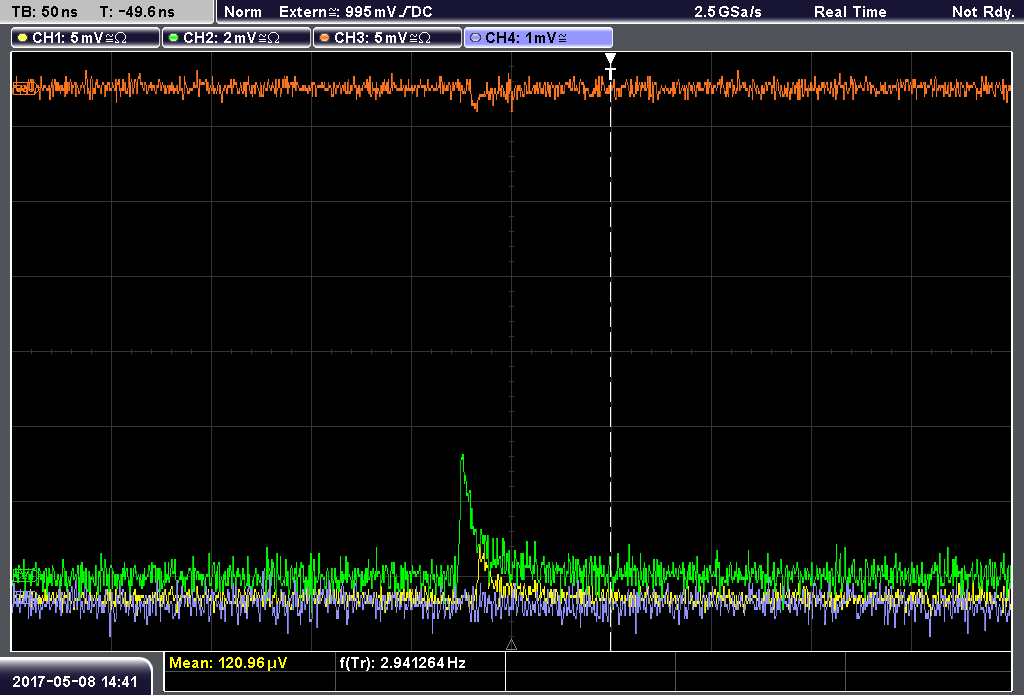Click the 2017-05-08 14:41 date stamp

point(75,681)
